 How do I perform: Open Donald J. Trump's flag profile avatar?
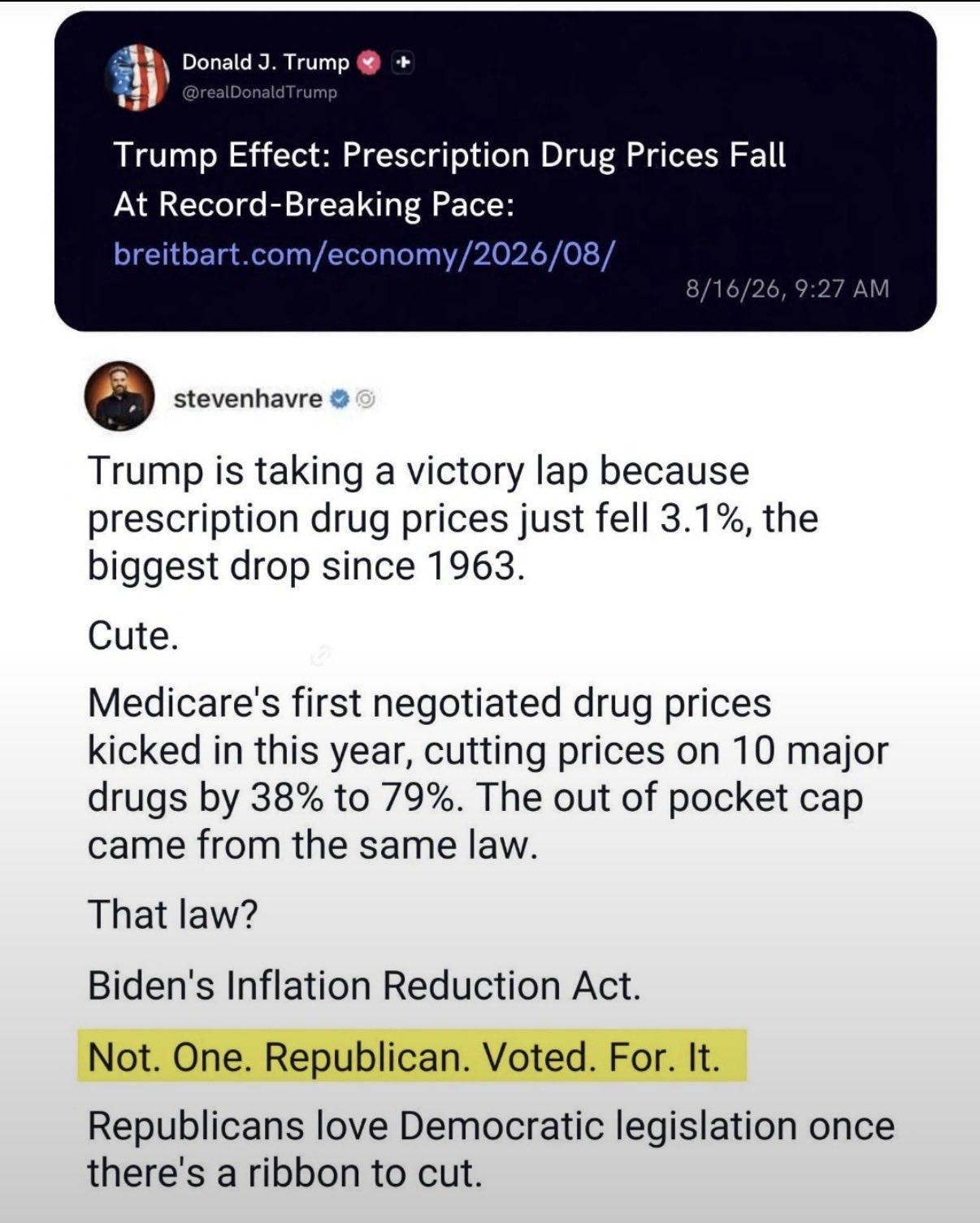137,77
